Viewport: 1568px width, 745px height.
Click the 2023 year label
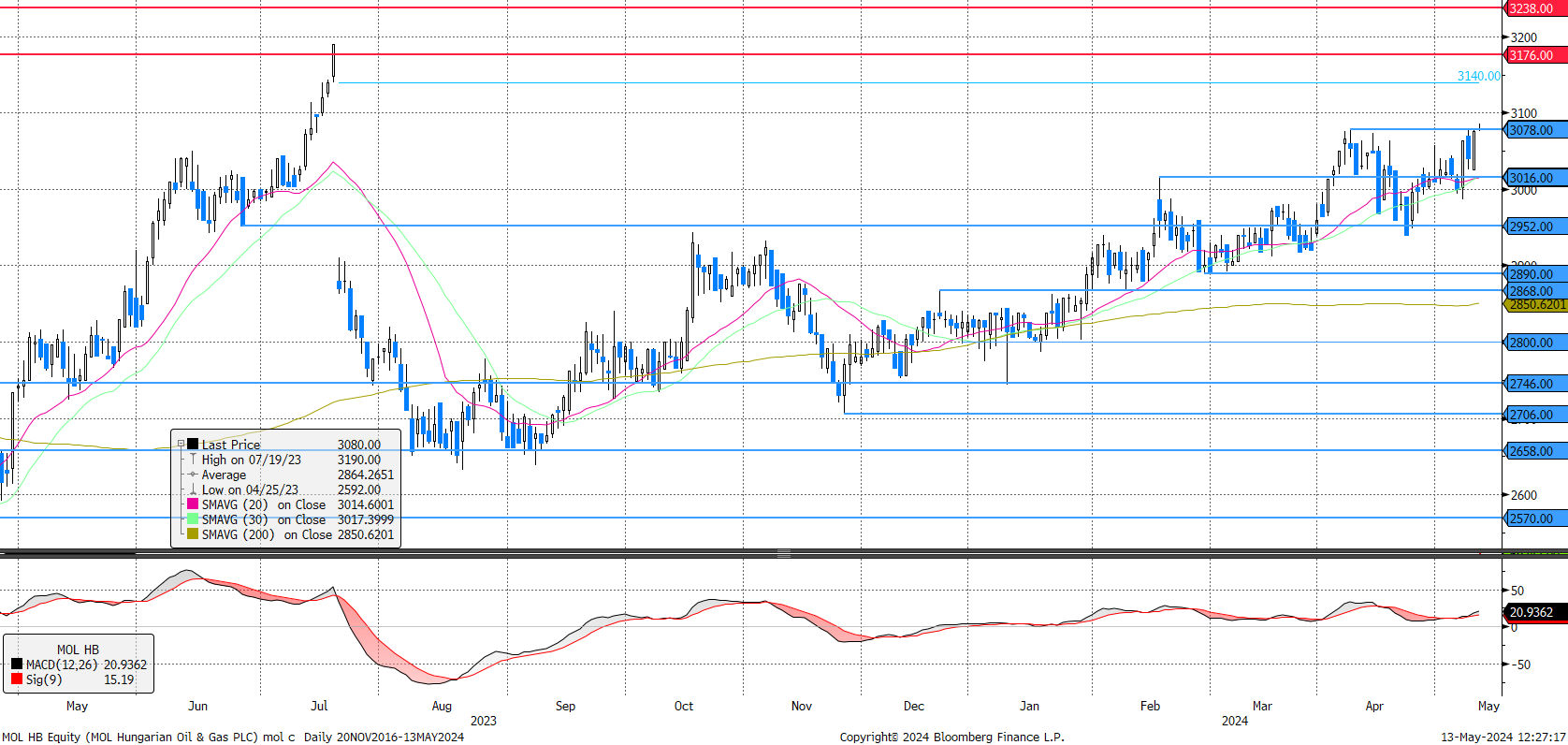484,721
